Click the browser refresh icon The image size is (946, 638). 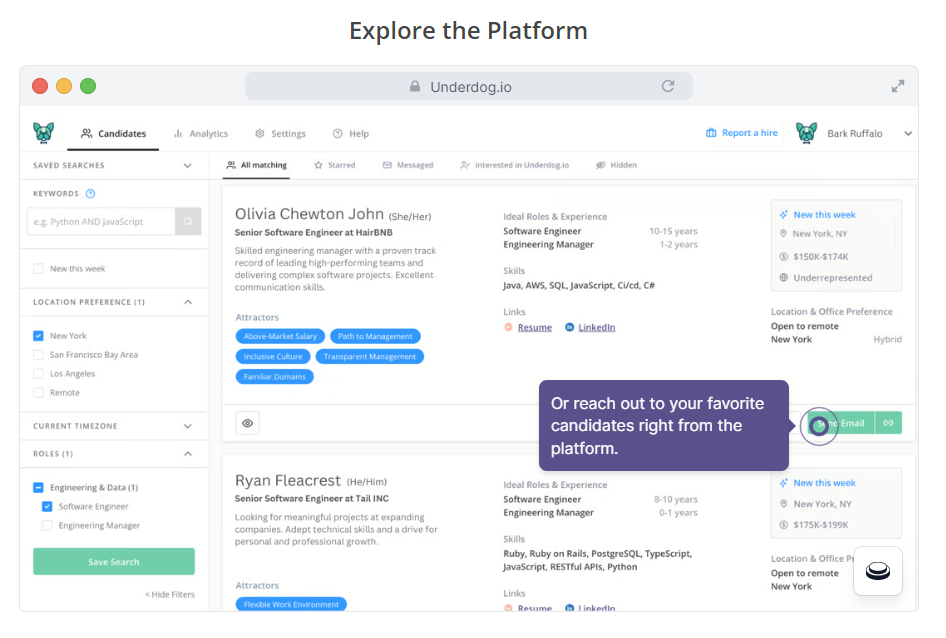[668, 86]
